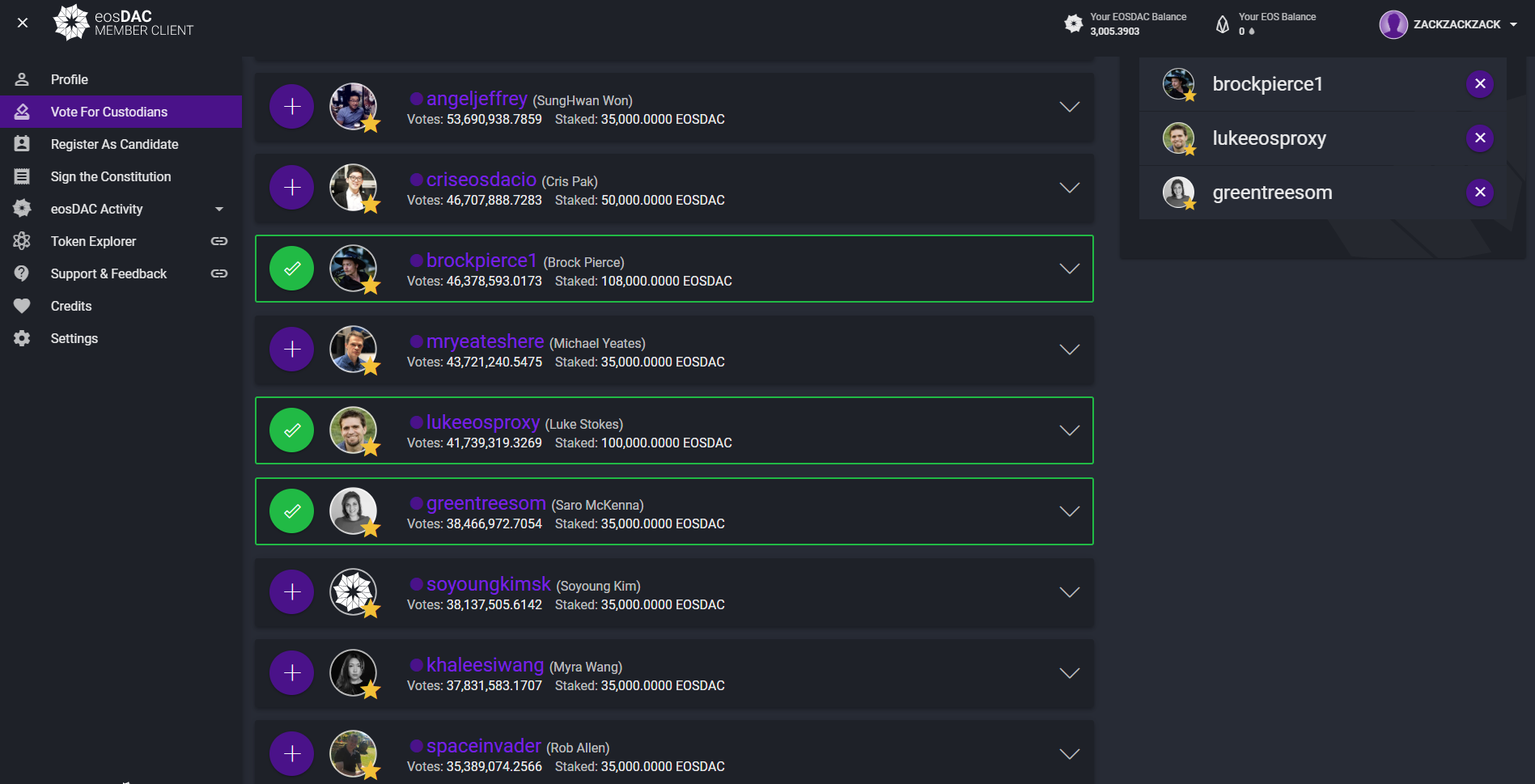
Task: Click the Support & Feedback external link icon
Action: 219,273
